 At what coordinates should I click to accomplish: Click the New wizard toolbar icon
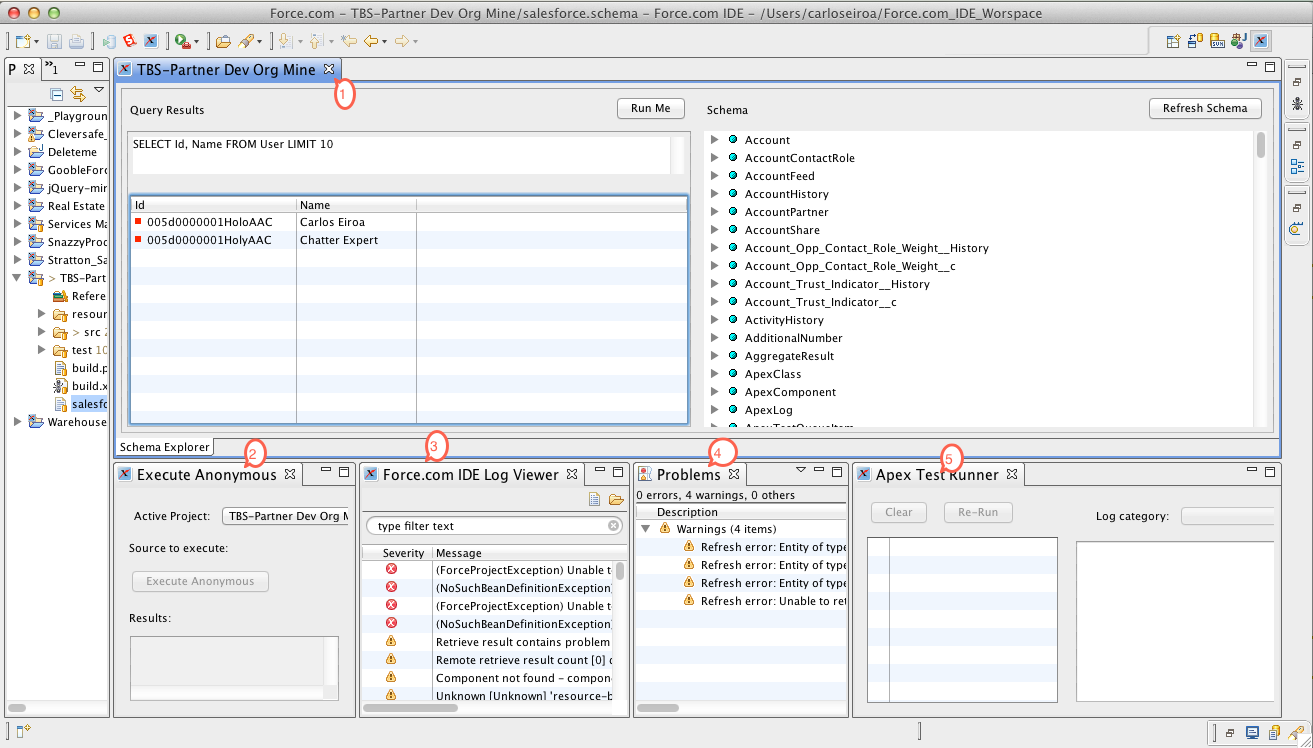24,41
